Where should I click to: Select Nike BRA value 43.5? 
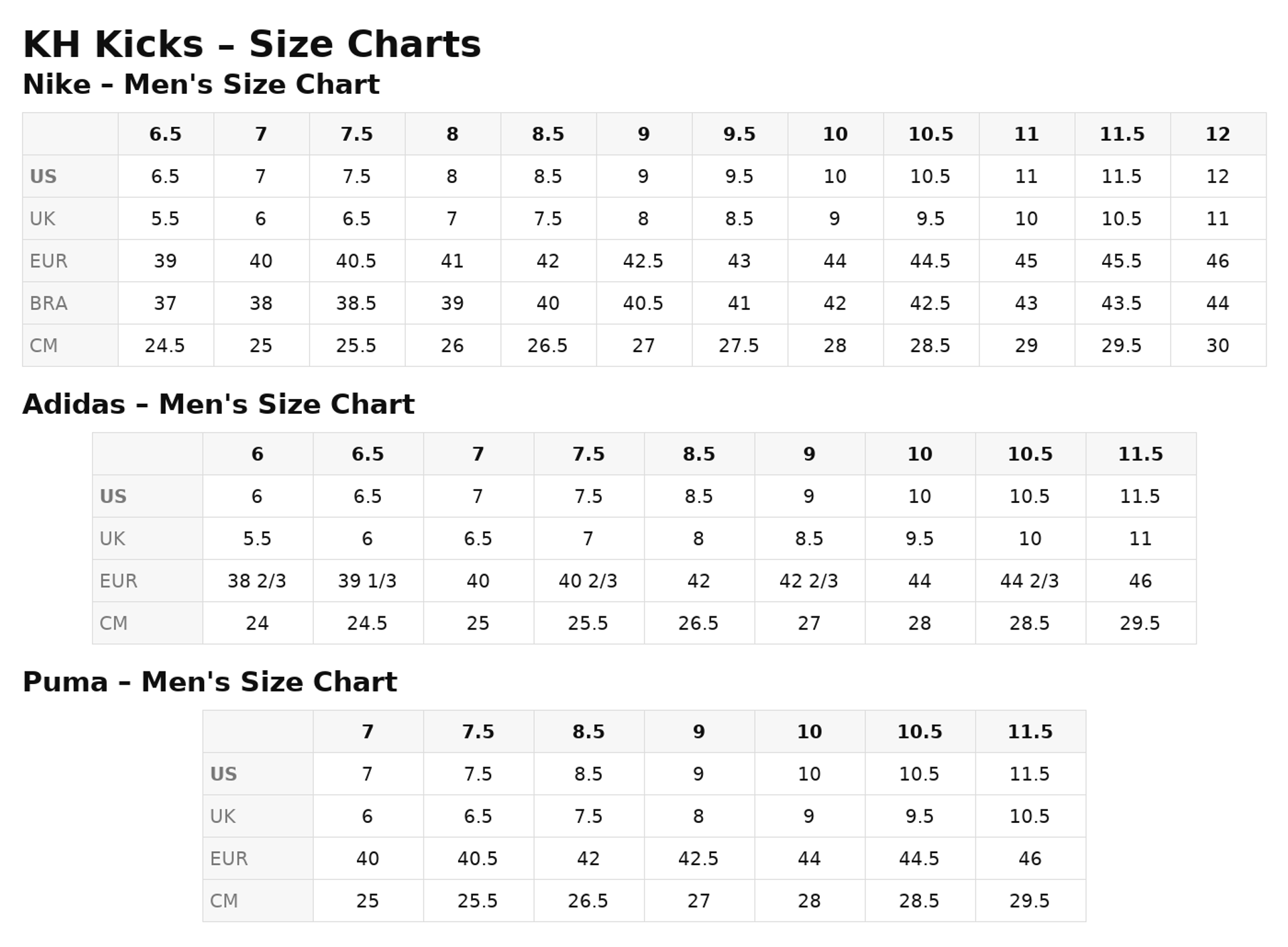(x=1121, y=303)
